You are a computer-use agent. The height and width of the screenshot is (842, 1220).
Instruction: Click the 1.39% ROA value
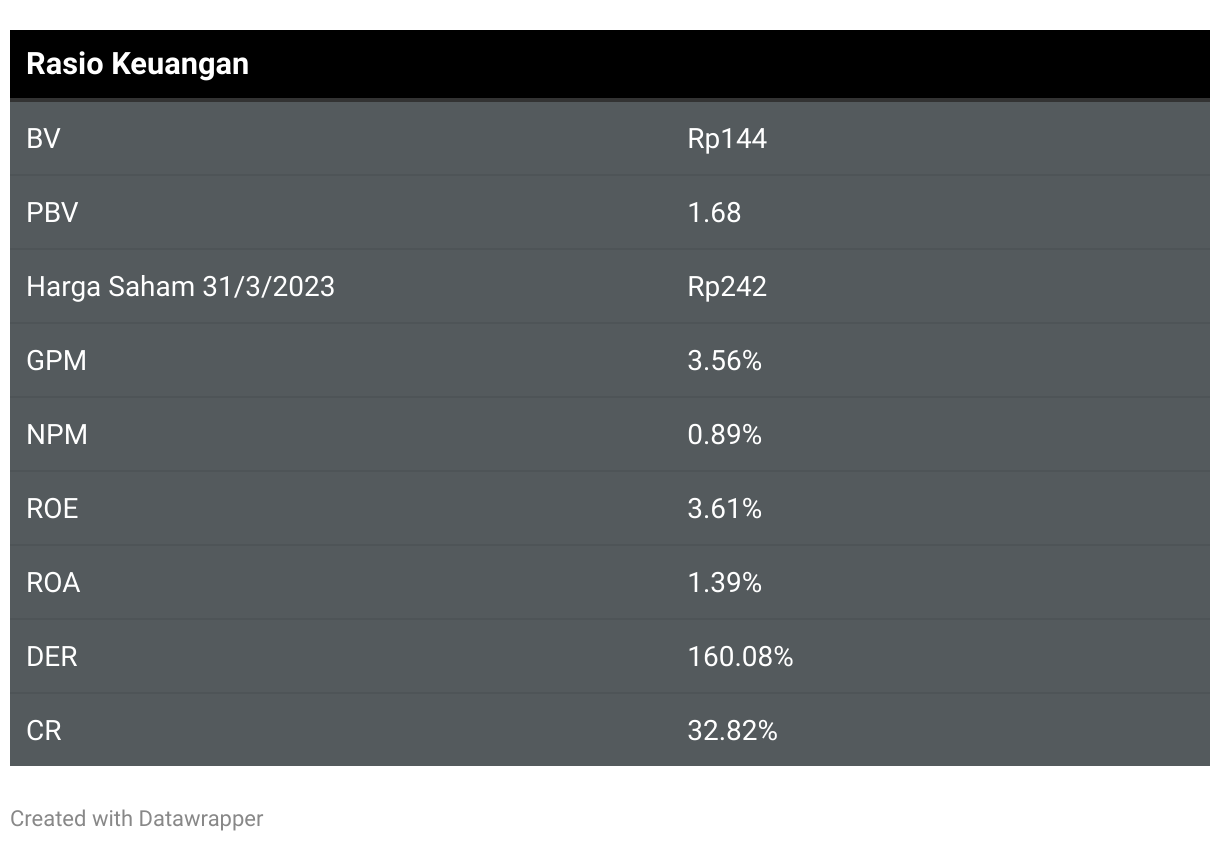click(724, 582)
